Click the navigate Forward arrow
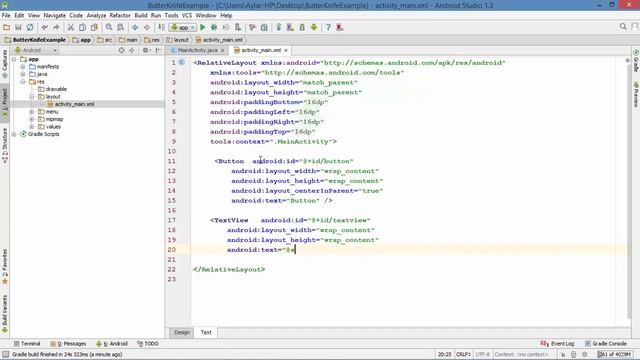The height and width of the screenshot is (360, 640). click(147, 27)
